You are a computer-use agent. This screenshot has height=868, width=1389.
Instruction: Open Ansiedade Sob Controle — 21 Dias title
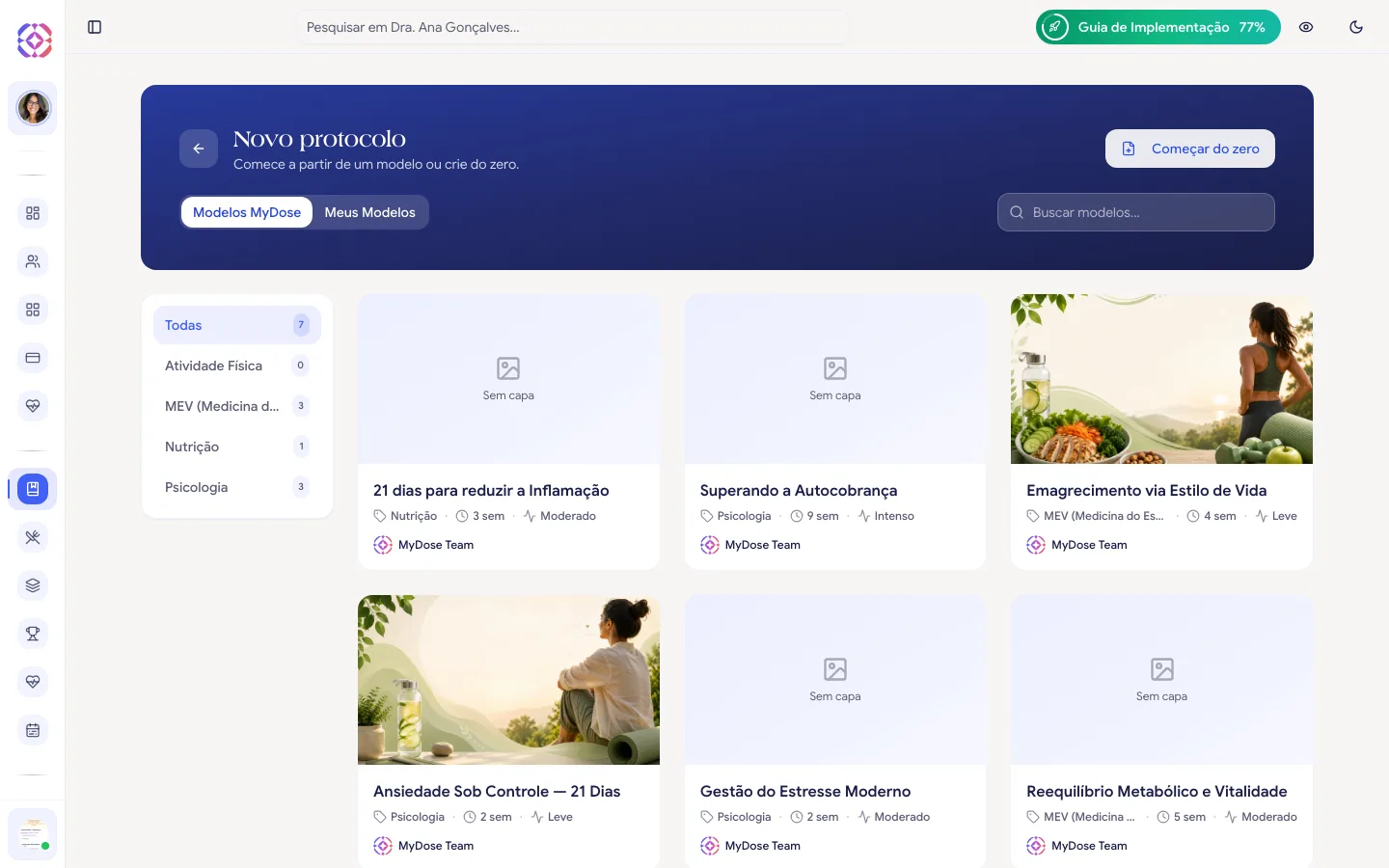point(497,791)
